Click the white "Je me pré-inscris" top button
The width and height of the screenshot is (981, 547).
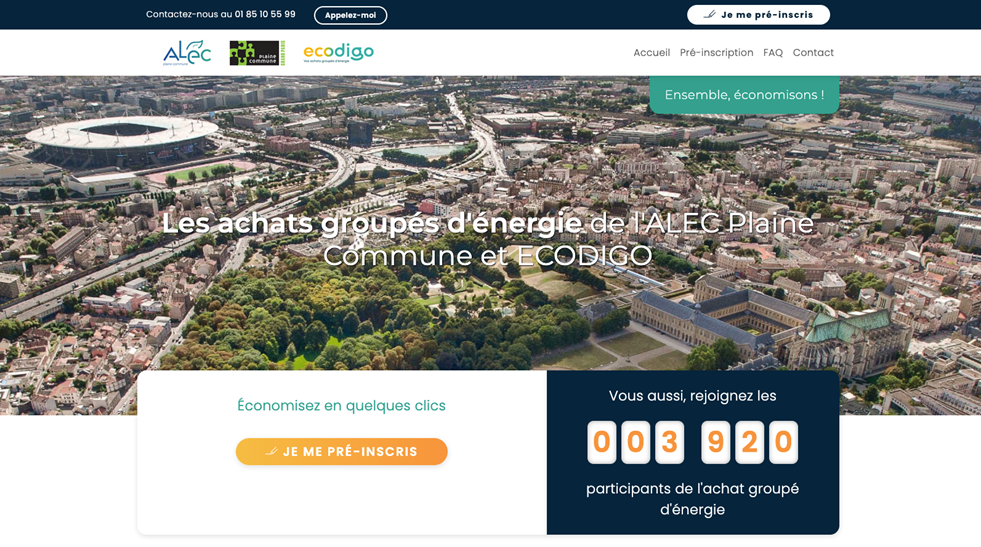click(758, 15)
